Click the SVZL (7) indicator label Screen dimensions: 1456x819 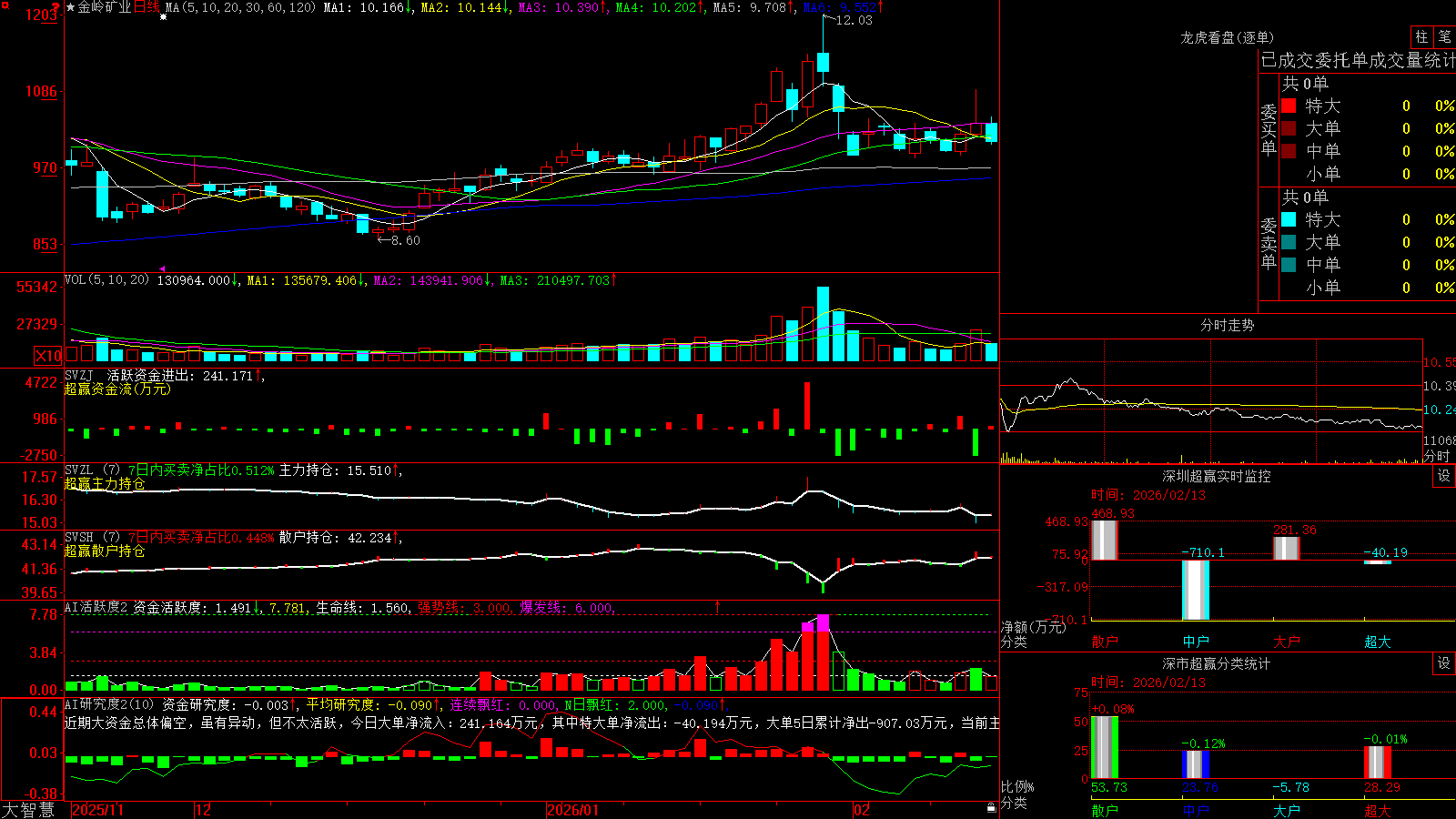92,470
